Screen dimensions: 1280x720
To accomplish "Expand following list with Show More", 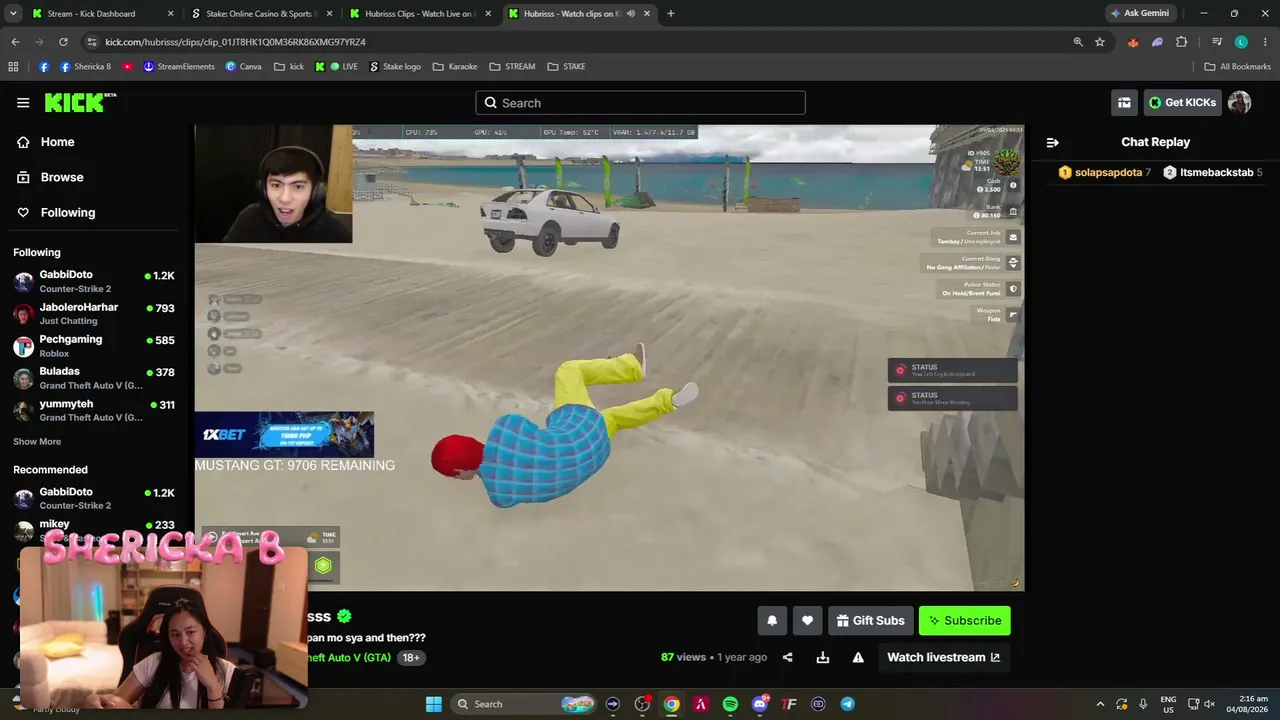I will 37,441.
